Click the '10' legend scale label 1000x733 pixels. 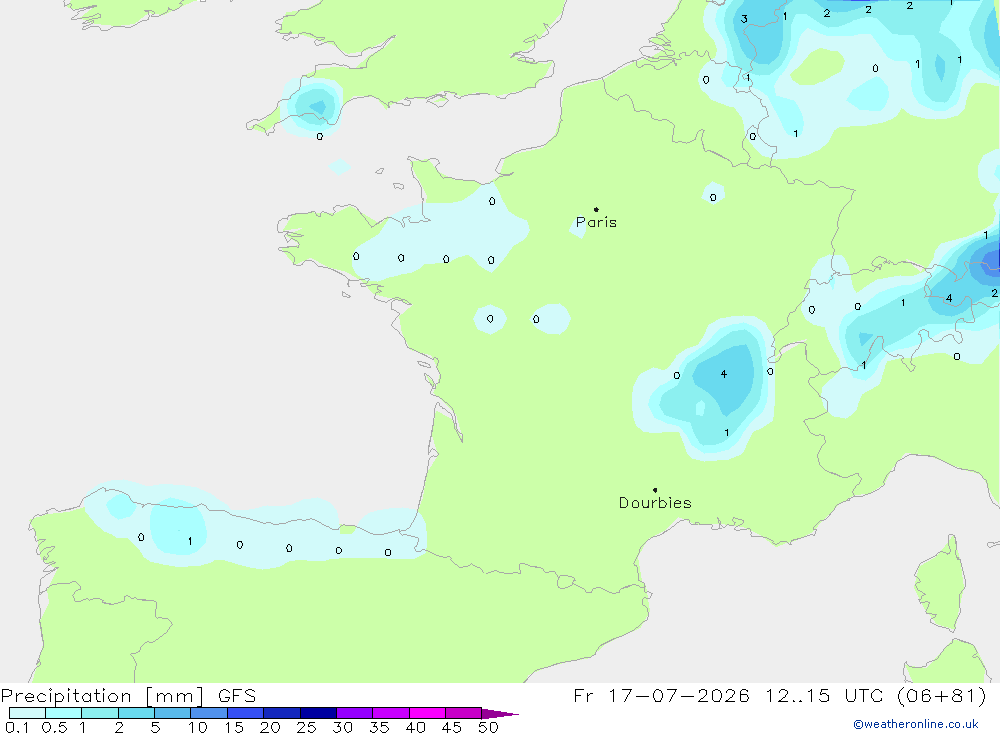[x=198, y=727]
